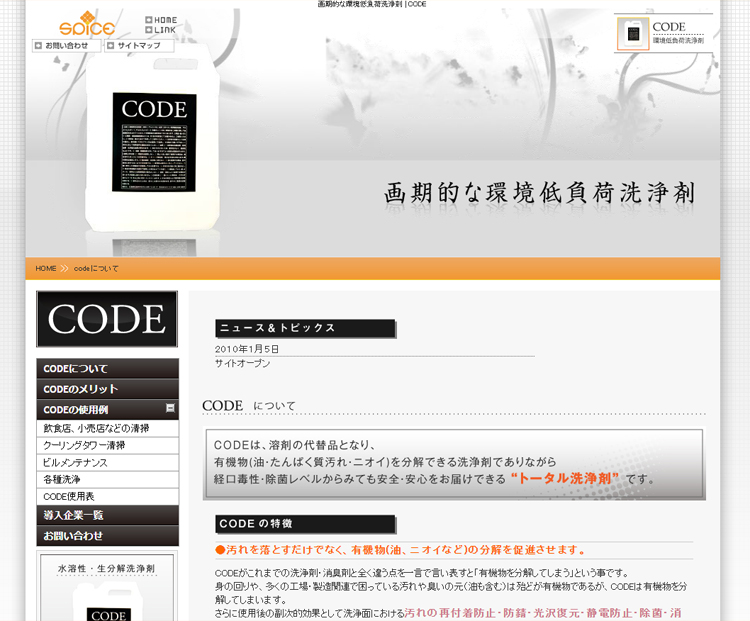Click the ニュース＆トピックス heading
Viewport: 750px width, 621px height.
305,329
